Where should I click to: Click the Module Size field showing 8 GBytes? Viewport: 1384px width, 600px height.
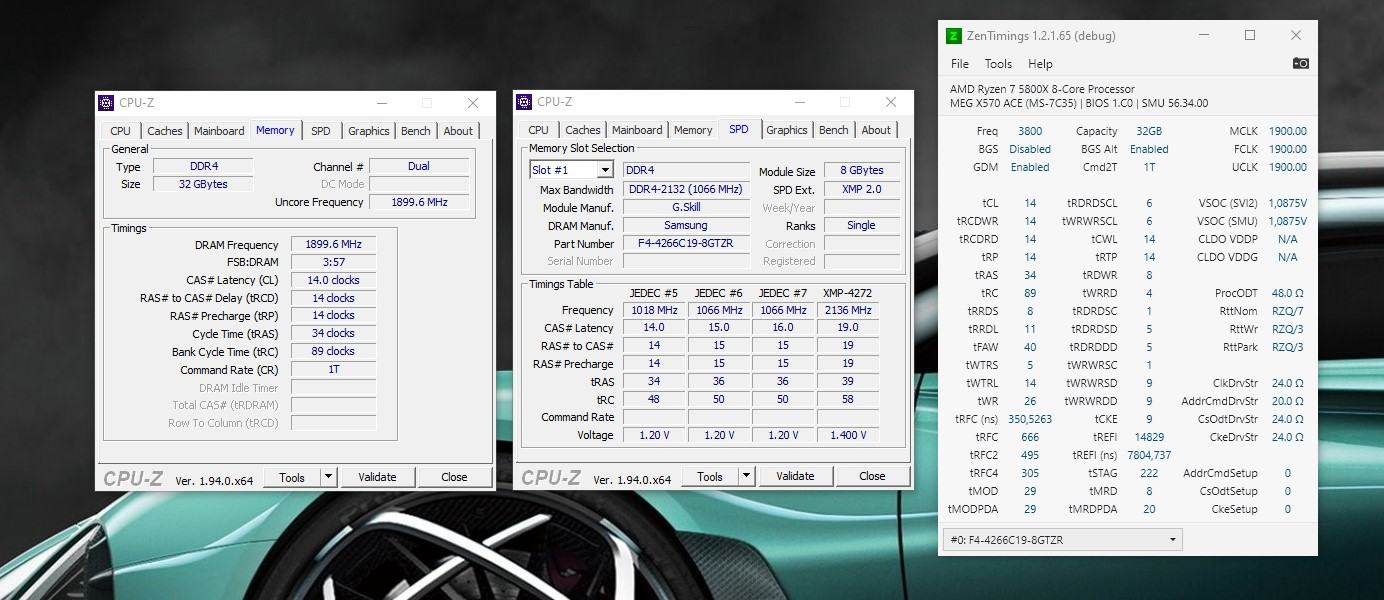[x=861, y=171]
